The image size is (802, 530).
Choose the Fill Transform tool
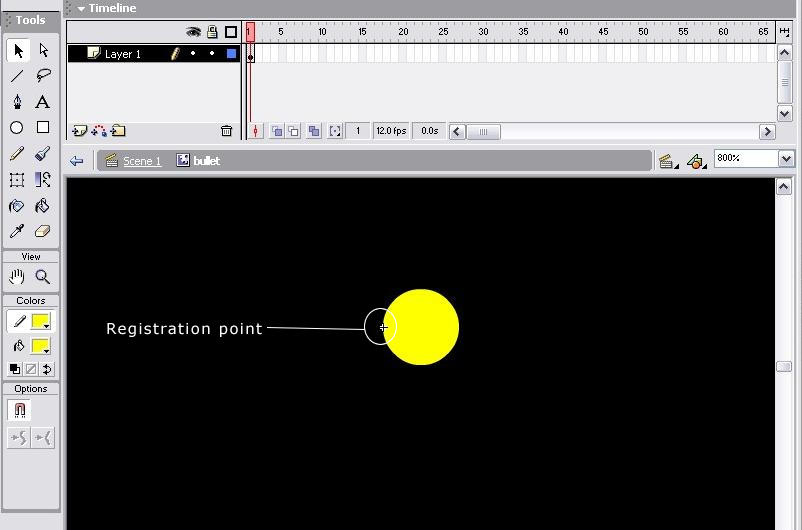[x=43, y=180]
